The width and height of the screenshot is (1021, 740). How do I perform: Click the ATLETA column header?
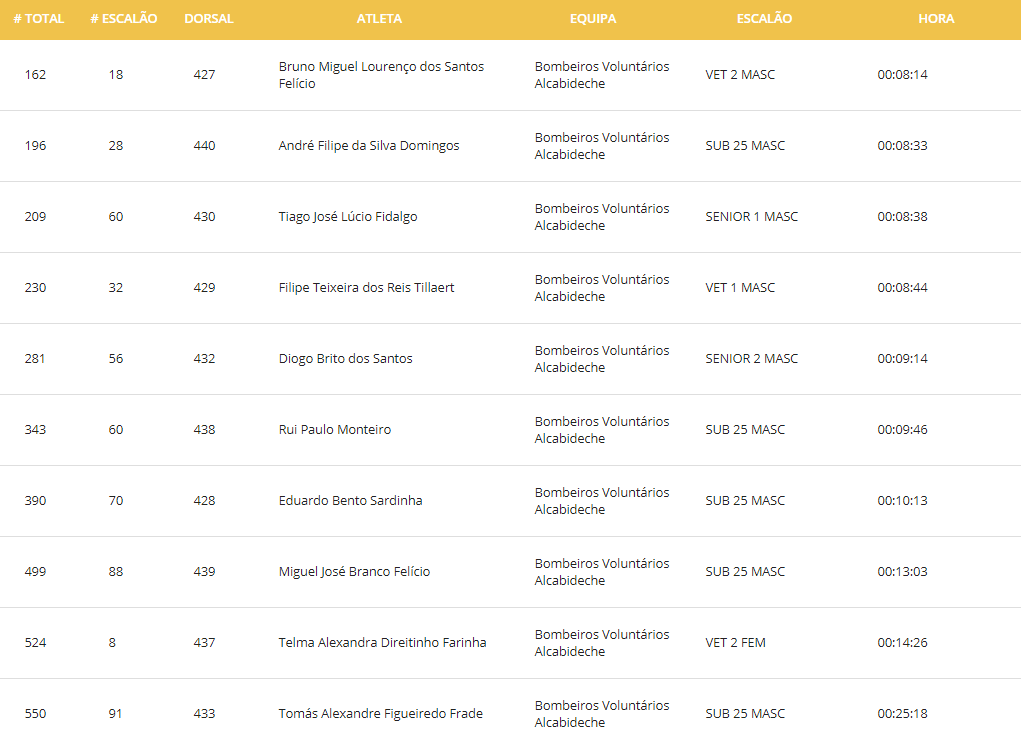(379, 19)
